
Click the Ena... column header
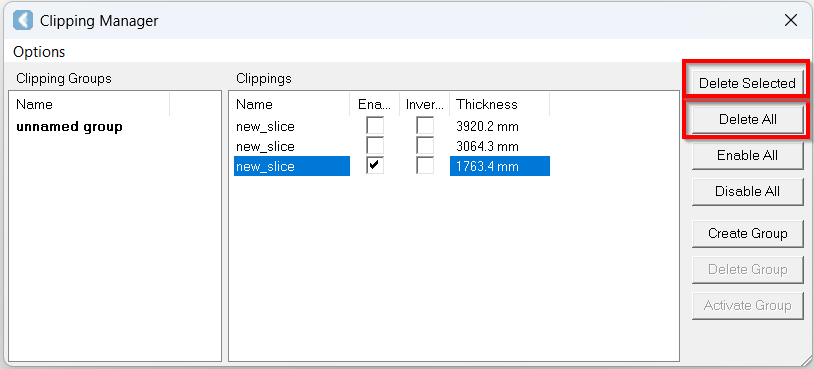(x=374, y=104)
